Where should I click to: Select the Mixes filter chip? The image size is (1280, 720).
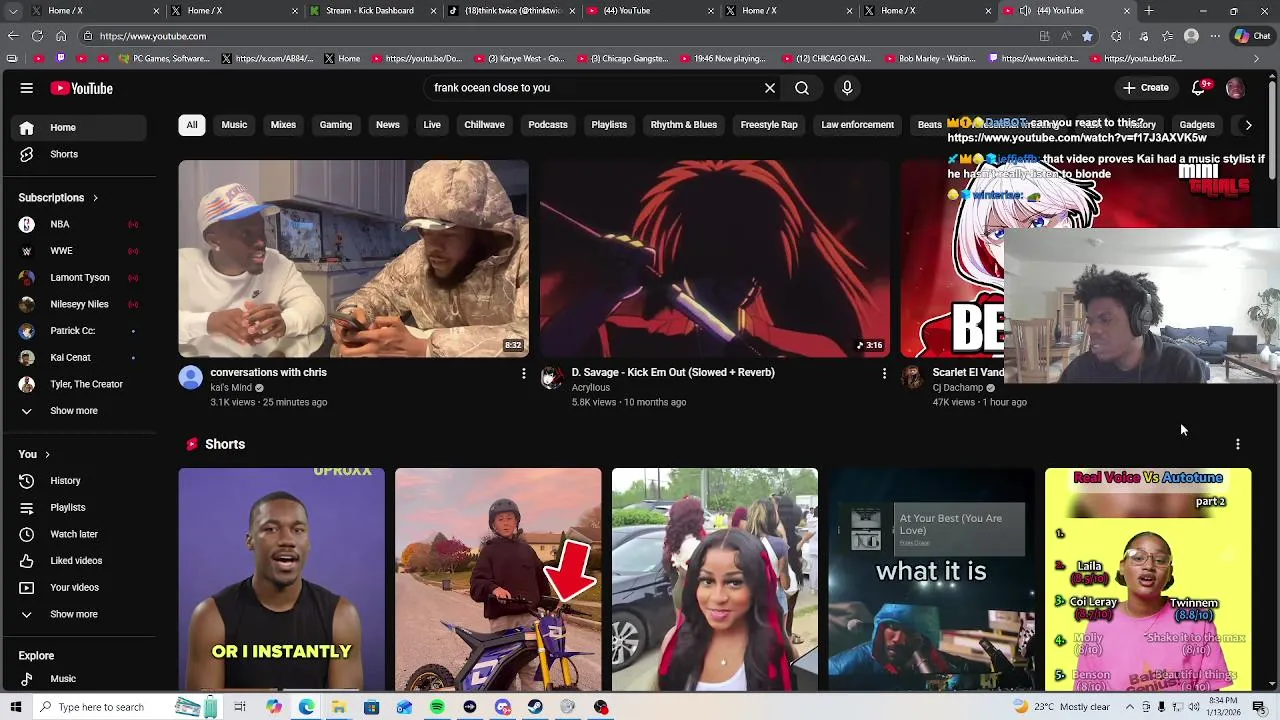[x=283, y=125]
